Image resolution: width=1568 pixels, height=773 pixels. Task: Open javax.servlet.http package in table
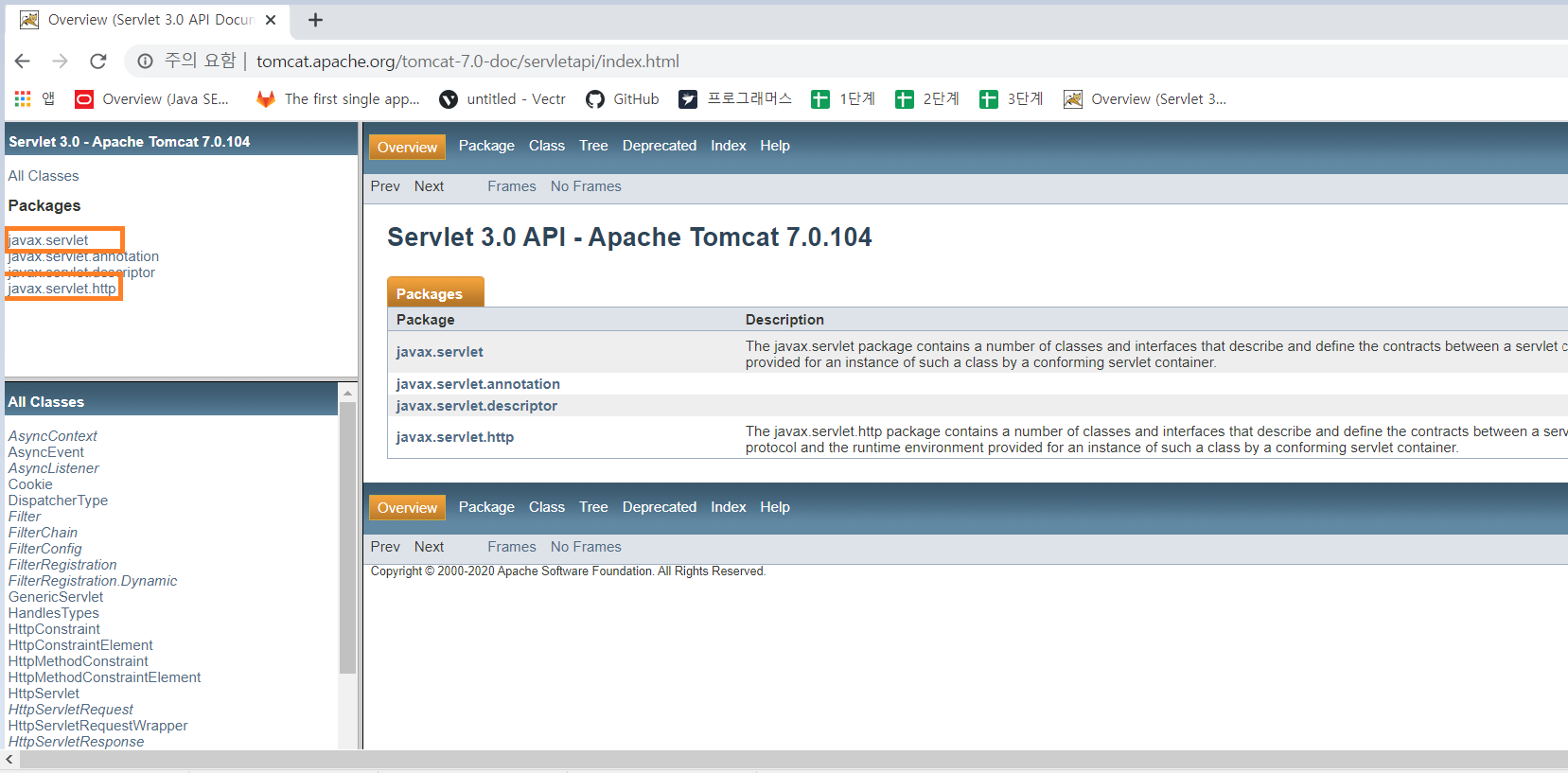[455, 437]
